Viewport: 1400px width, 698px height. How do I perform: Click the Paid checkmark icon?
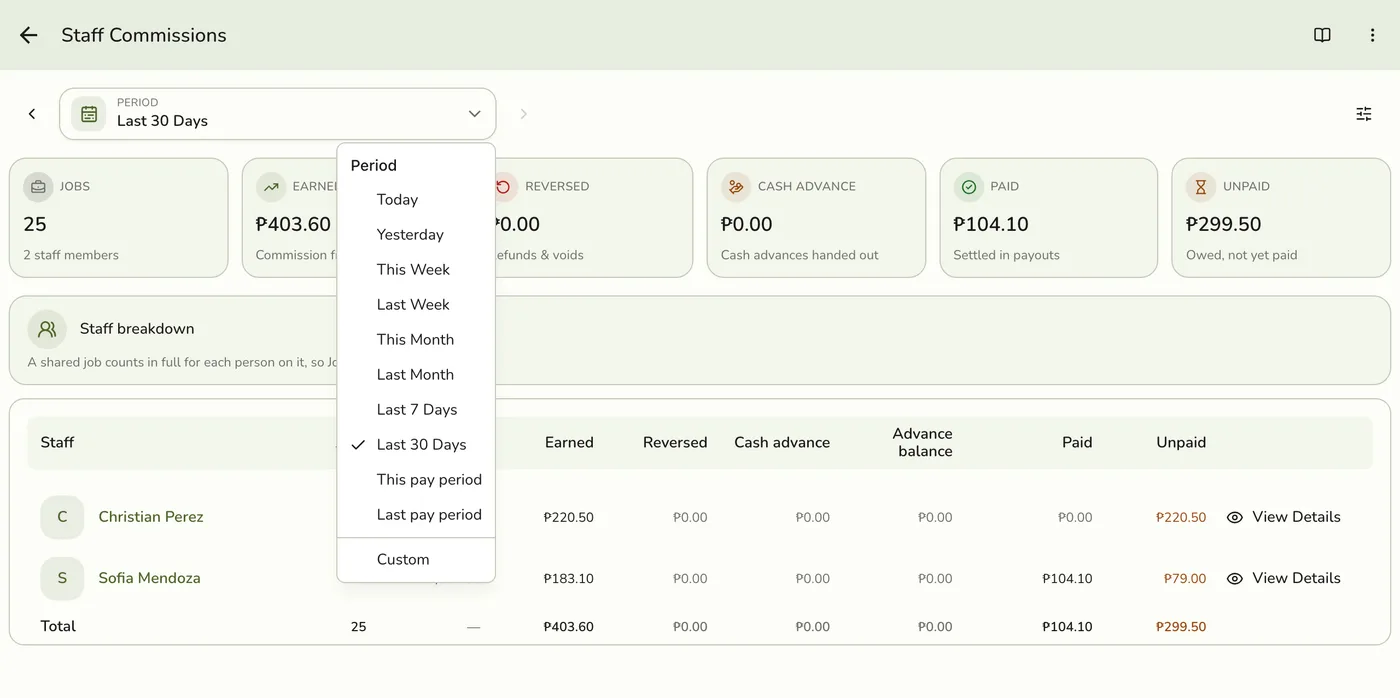[x=968, y=187]
